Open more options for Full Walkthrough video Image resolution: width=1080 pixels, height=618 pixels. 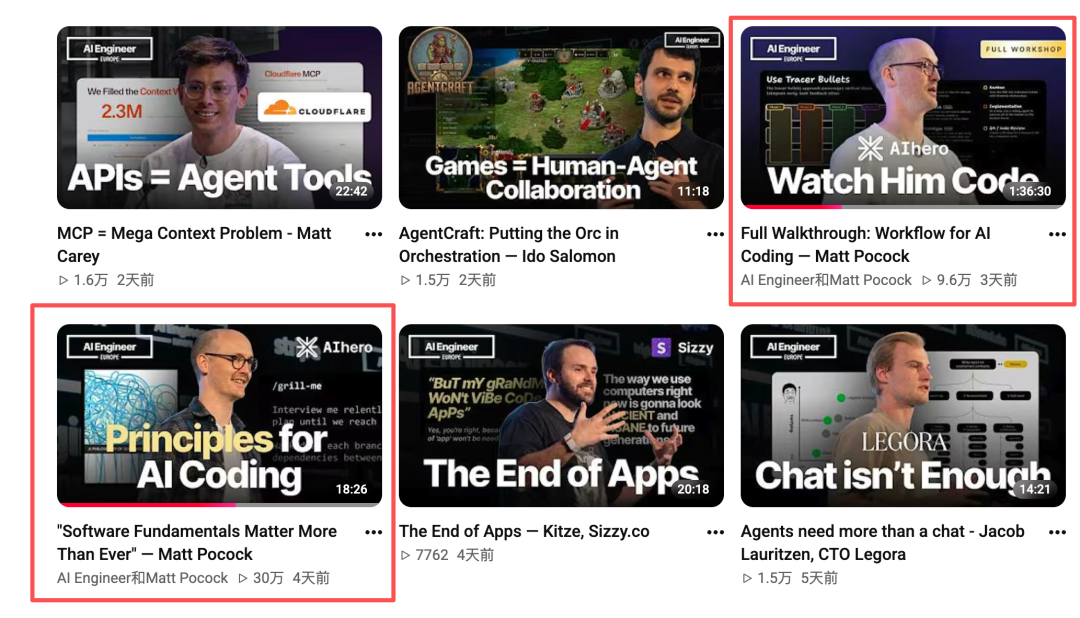1057,234
